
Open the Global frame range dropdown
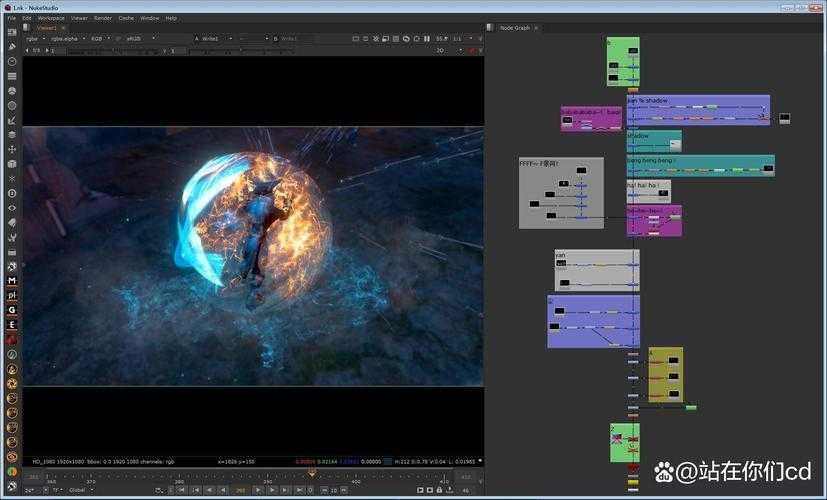(x=81, y=490)
